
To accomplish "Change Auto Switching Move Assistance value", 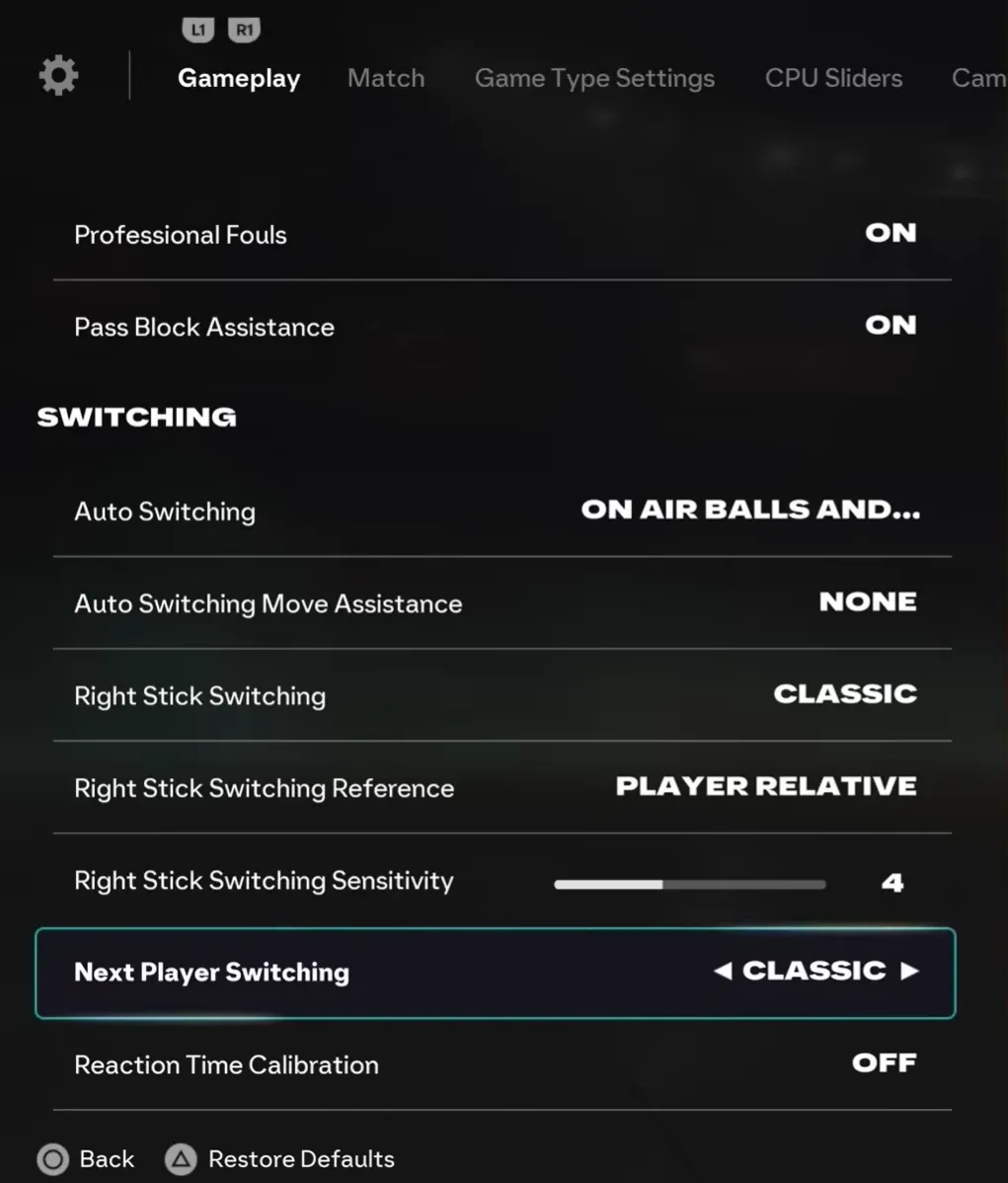I will pyautogui.click(x=868, y=602).
